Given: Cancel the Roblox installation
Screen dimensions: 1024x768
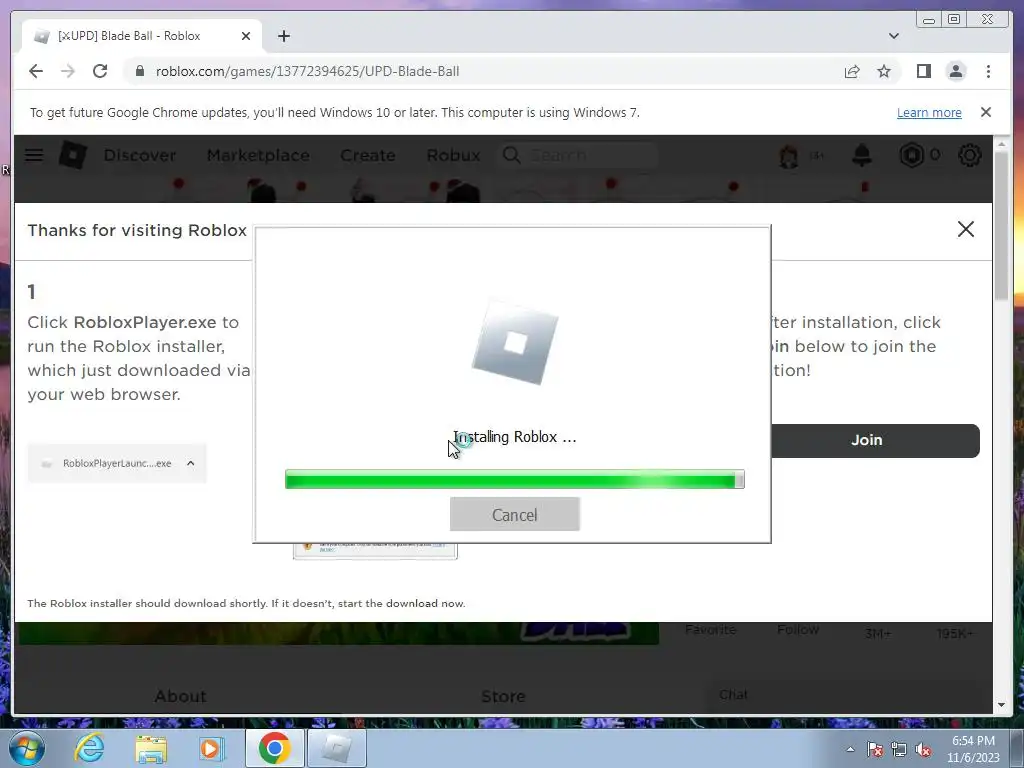Looking at the screenshot, I should (x=515, y=515).
